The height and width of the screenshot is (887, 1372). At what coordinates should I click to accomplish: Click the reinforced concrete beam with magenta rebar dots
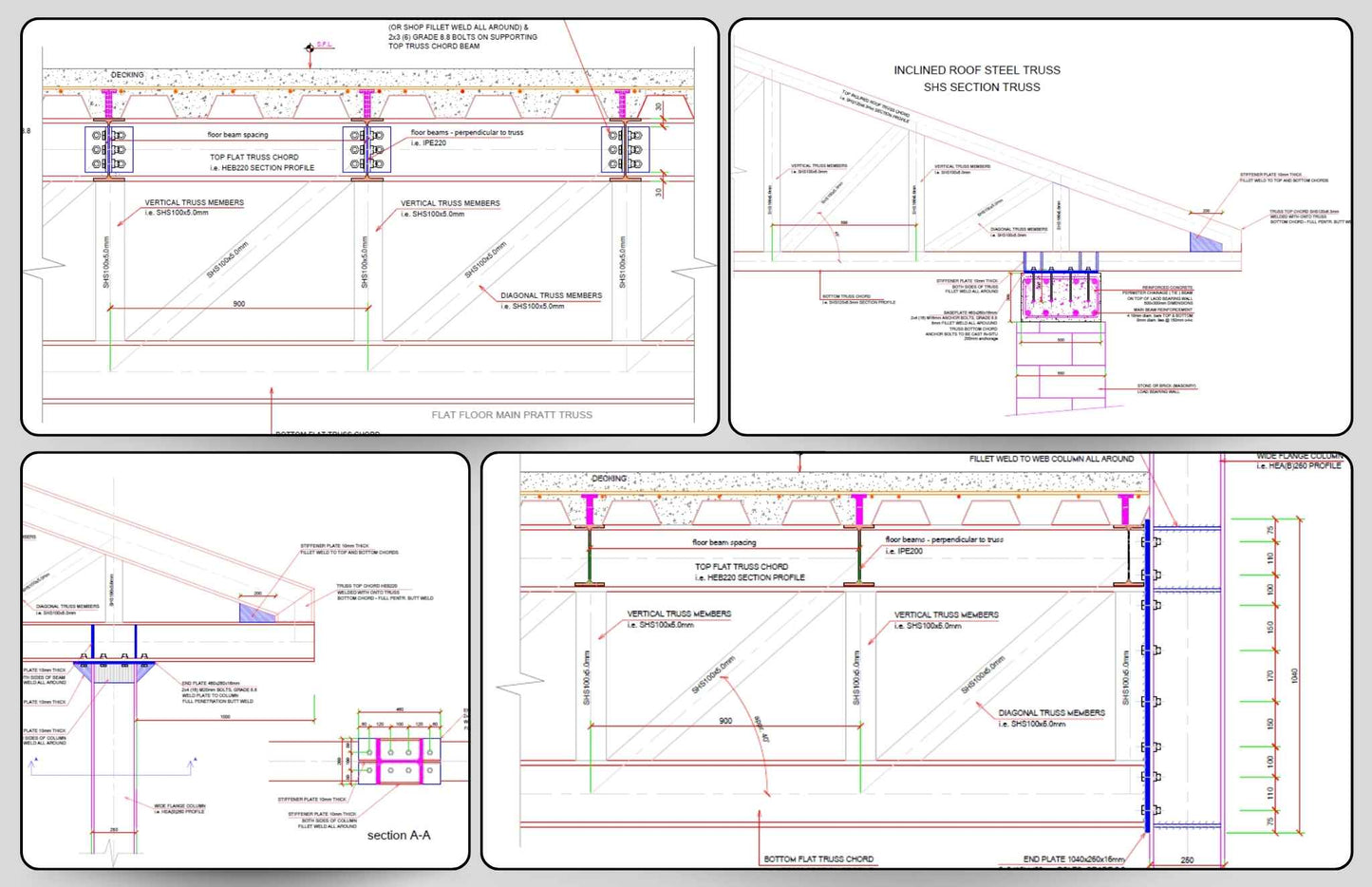[x=1061, y=295]
